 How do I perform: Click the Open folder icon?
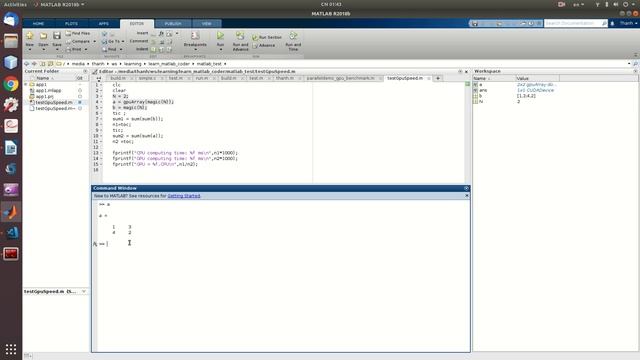[43, 36]
